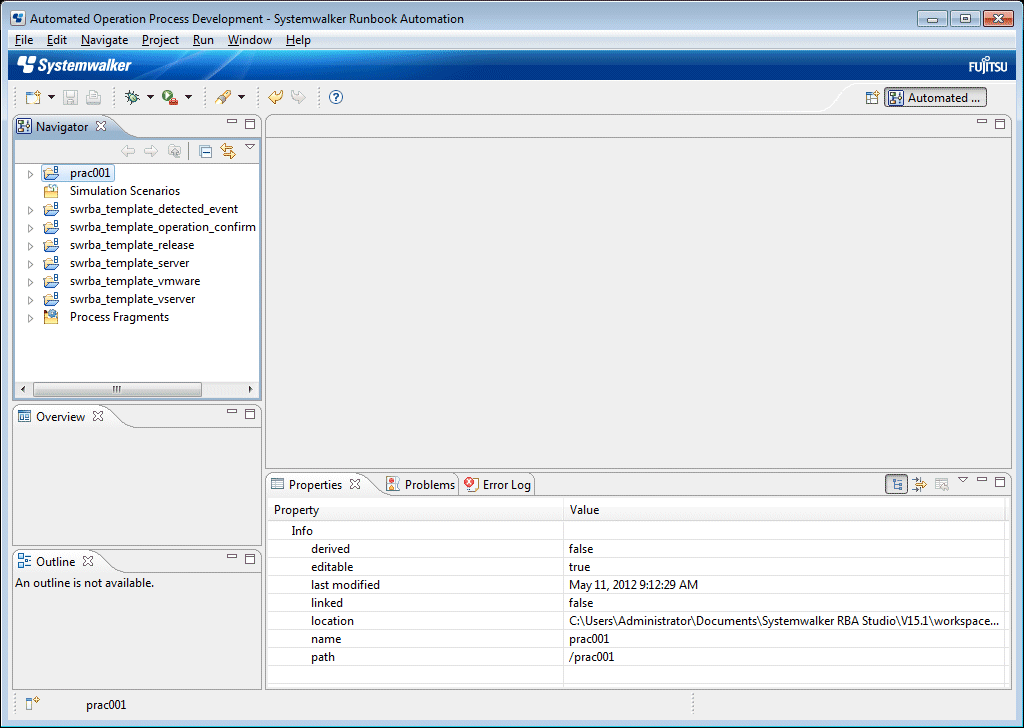This screenshot has width=1024, height=728.
Task: Open Help with the question mark icon
Action: pyautogui.click(x=336, y=97)
